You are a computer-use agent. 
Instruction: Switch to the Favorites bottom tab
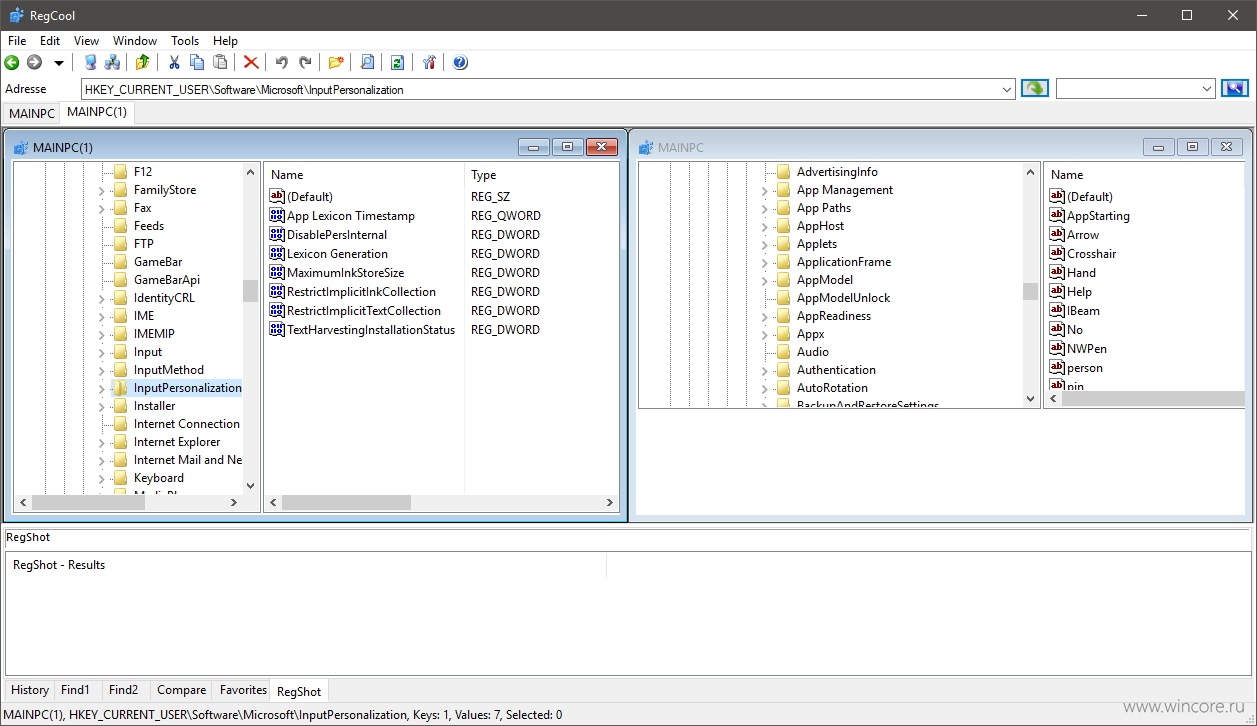tap(243, 690)
